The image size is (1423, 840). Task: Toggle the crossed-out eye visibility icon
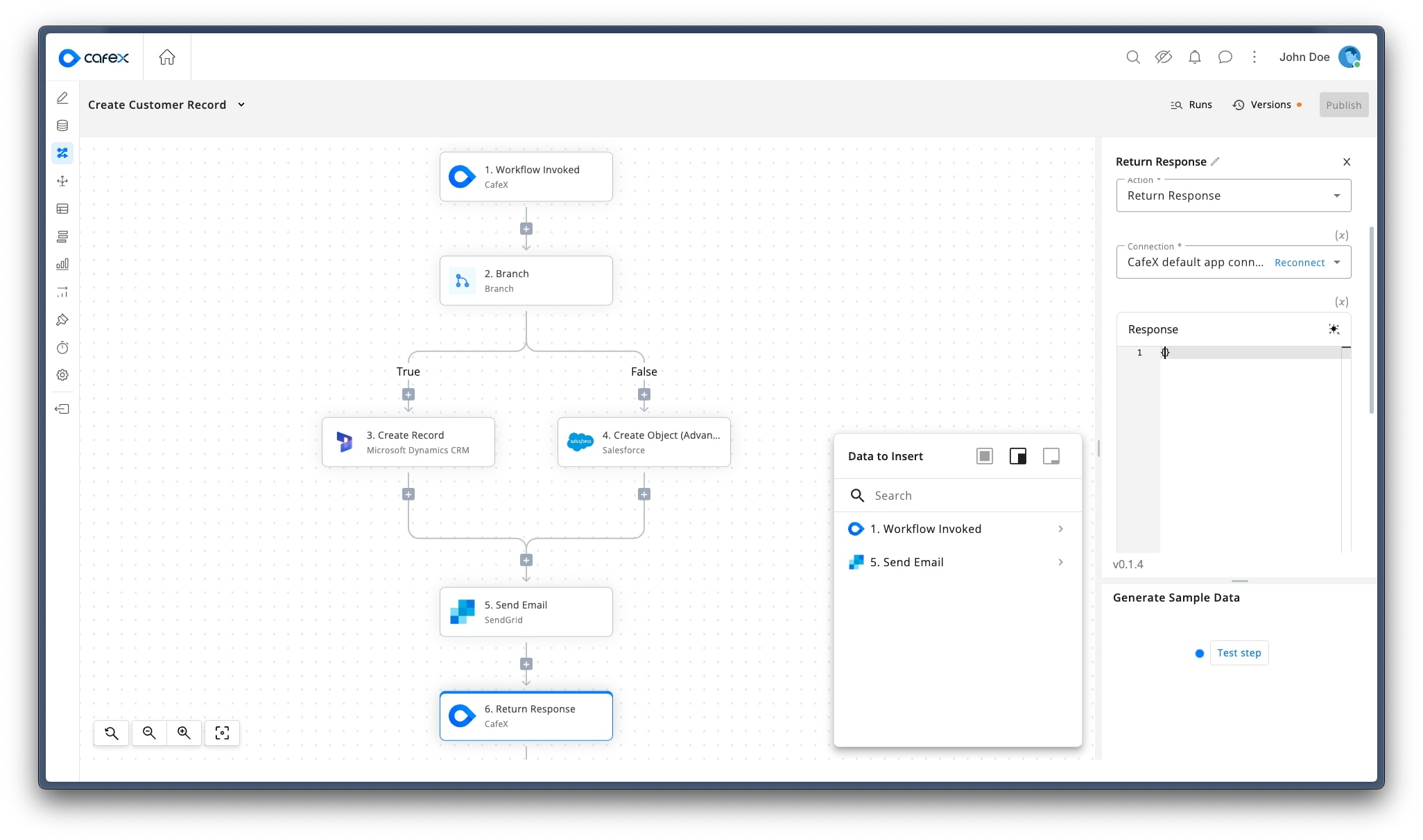[1163, 58]
